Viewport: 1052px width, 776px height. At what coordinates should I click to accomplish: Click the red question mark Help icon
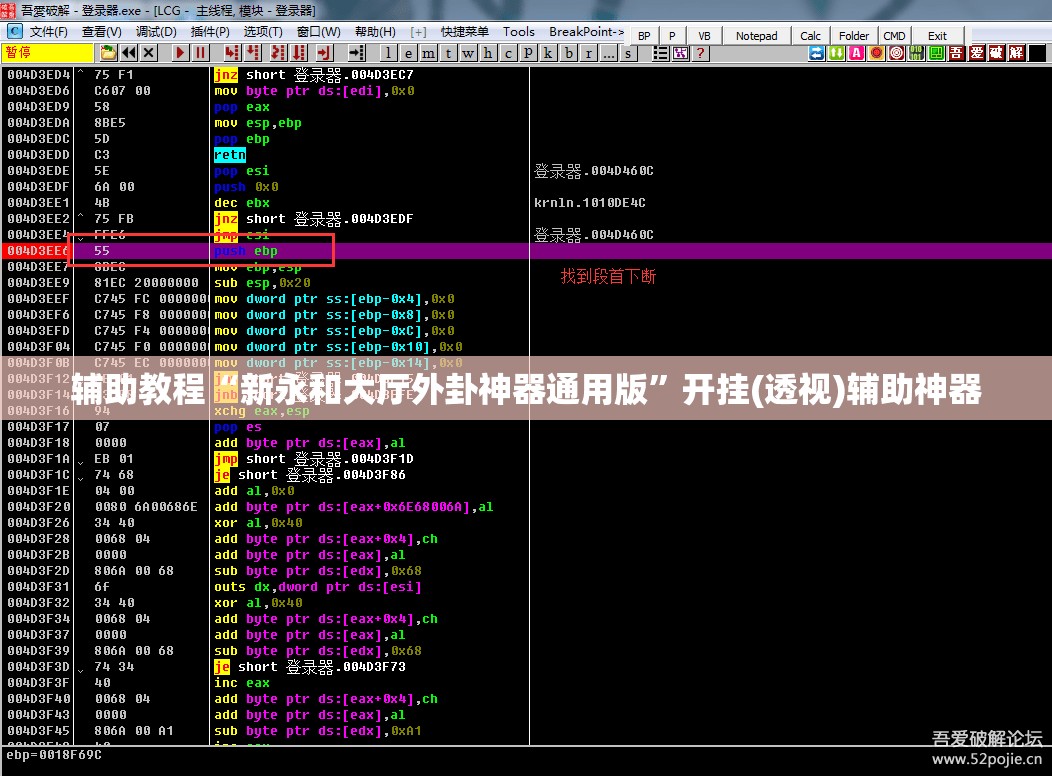pos(700,53)
